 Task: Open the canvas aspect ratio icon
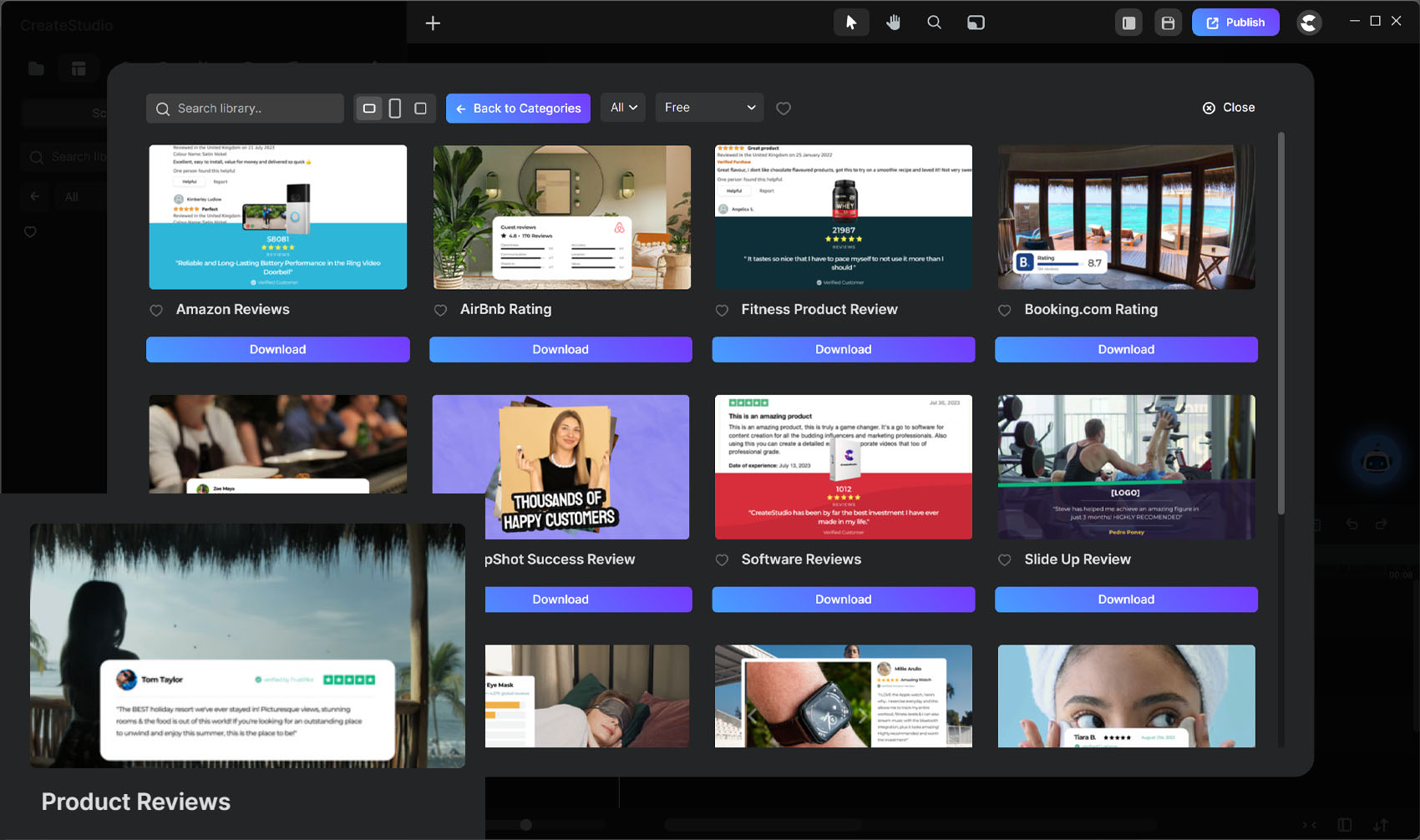tap(976, 23)
